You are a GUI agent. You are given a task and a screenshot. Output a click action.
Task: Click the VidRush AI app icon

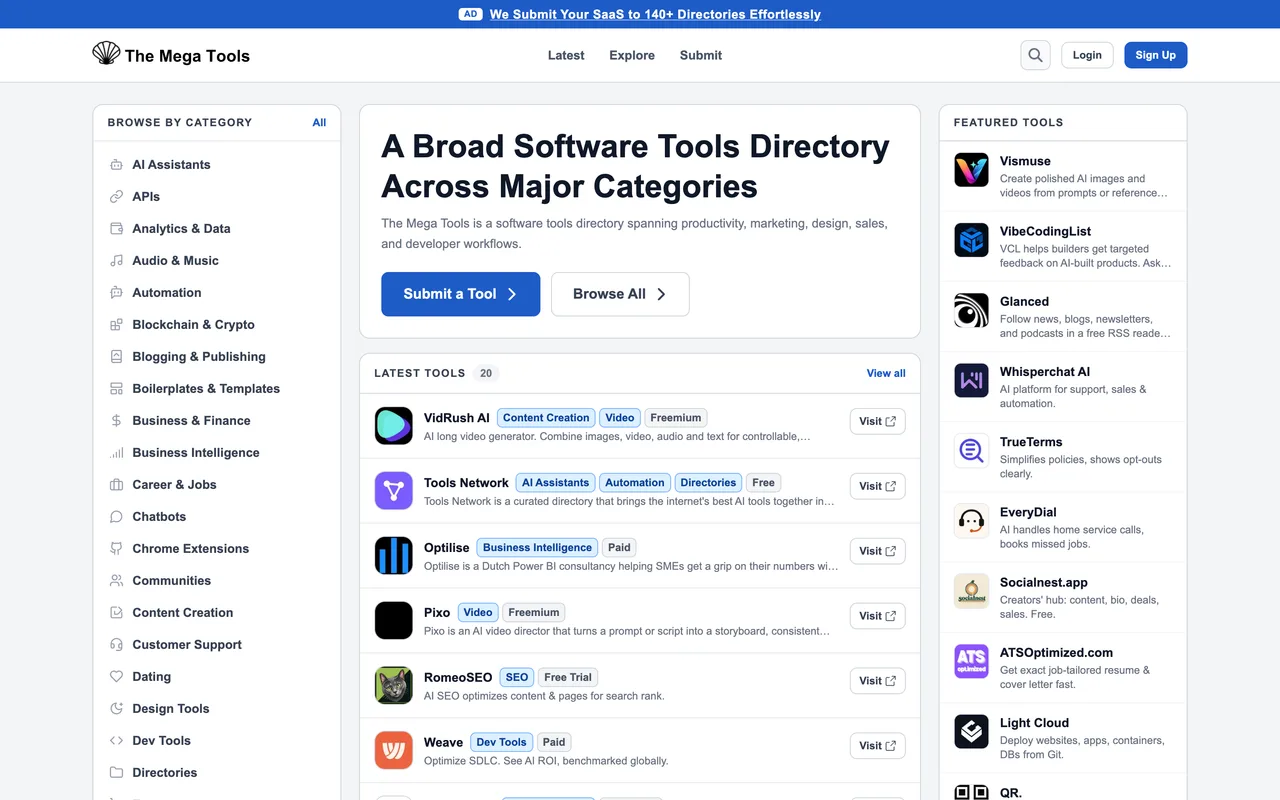pyautogui.click(x=394, y=426)
